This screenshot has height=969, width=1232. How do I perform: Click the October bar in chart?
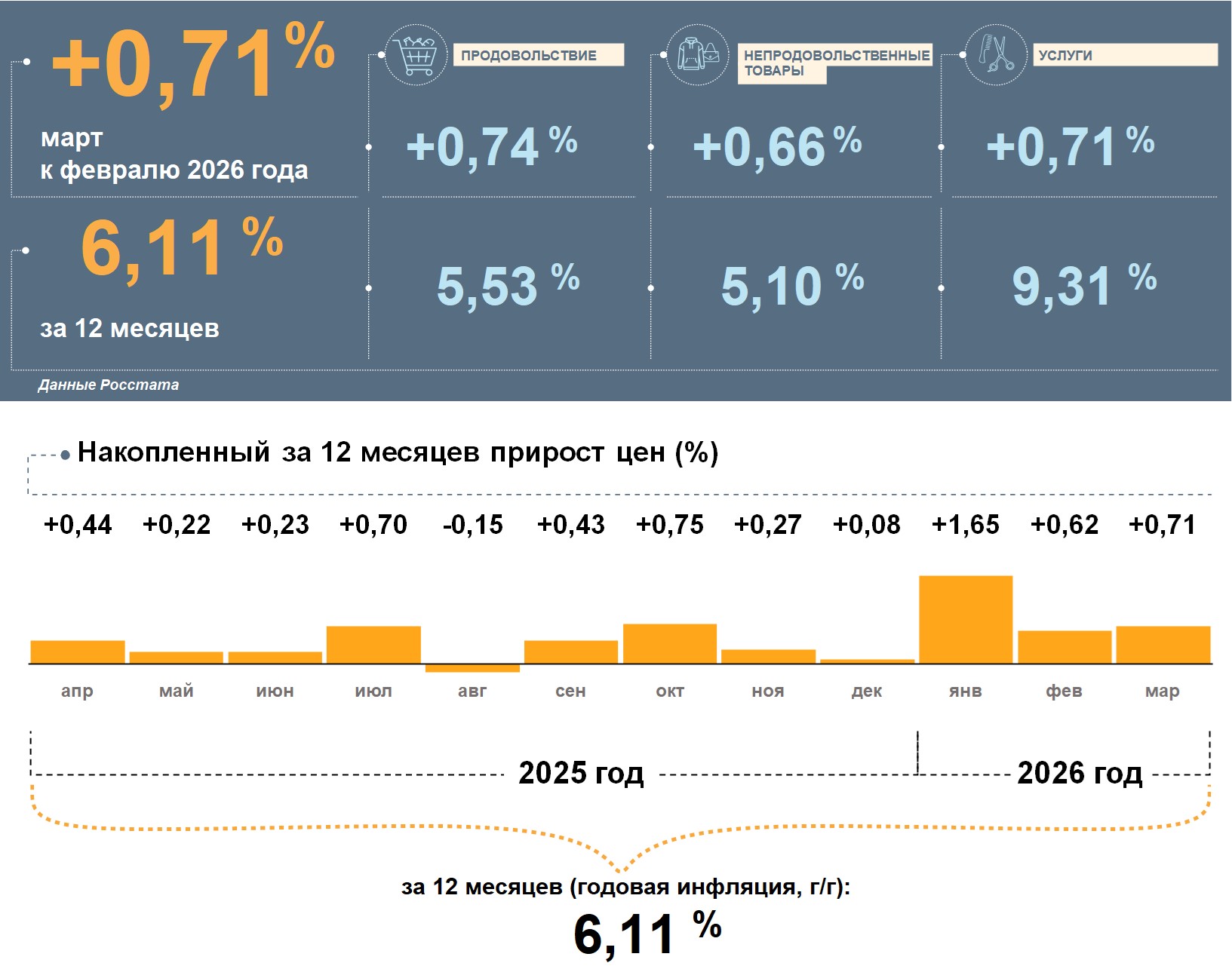point(670,643)
